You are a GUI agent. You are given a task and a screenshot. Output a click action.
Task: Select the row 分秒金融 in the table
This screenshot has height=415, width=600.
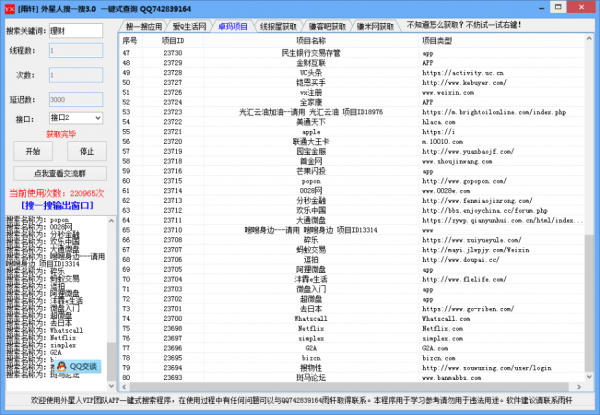pos(352,200)
